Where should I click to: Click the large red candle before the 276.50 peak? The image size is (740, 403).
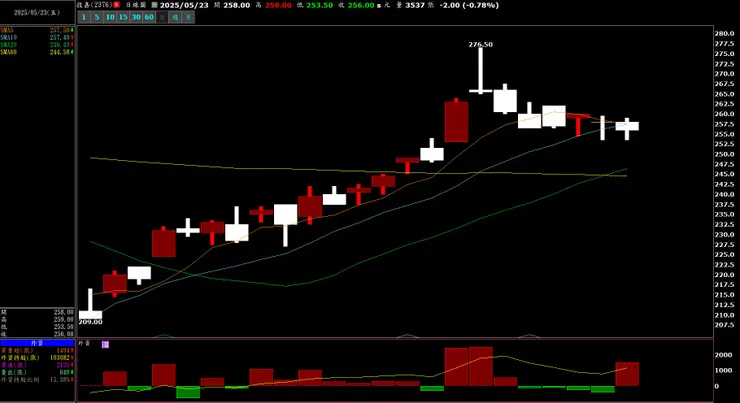(456, 121)
